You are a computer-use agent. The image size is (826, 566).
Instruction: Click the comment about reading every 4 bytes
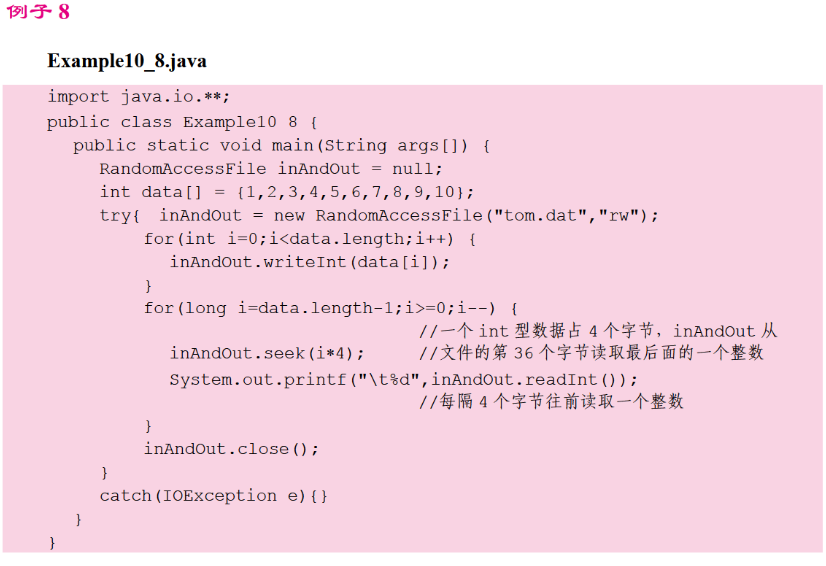[551, 402]
